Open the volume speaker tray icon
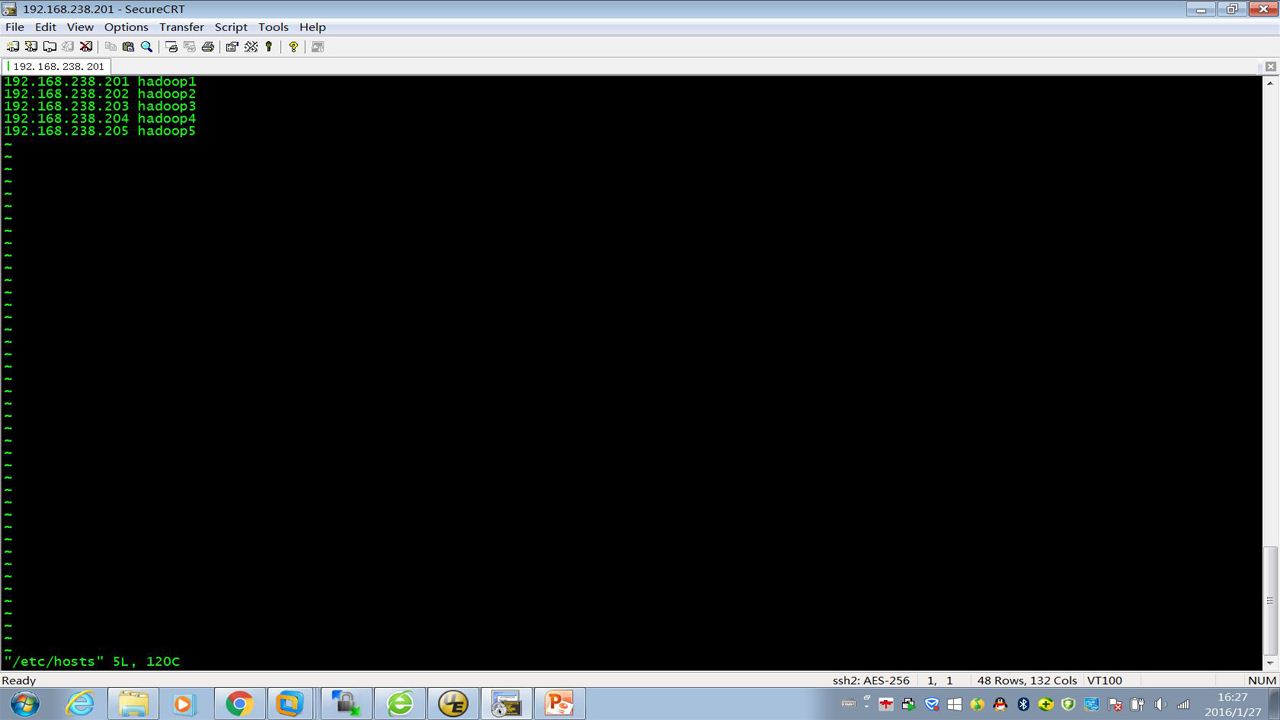1280x720 pixels. point(1160,704)
